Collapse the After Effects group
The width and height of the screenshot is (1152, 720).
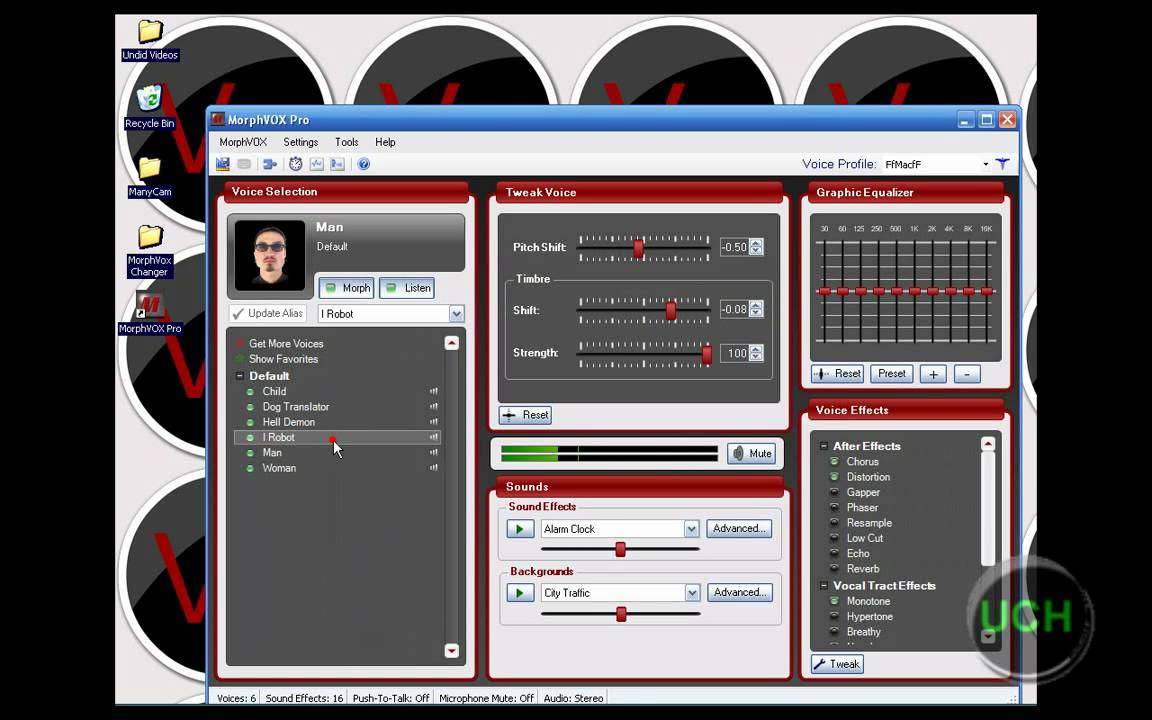click(x=824, y=446)
